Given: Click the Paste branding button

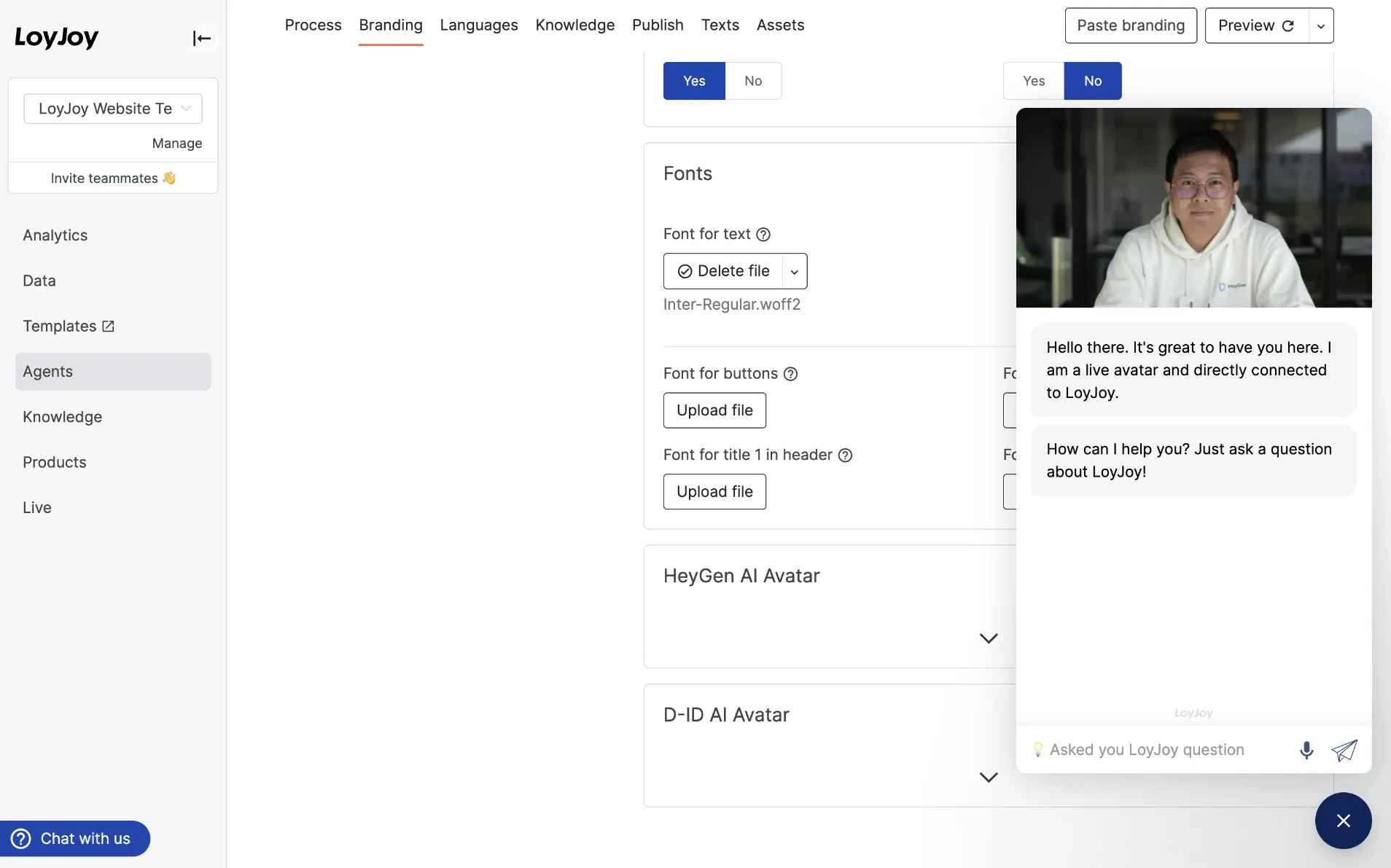Looking at the screenshot, I should pyautogui.click(x=1130, y=25).
